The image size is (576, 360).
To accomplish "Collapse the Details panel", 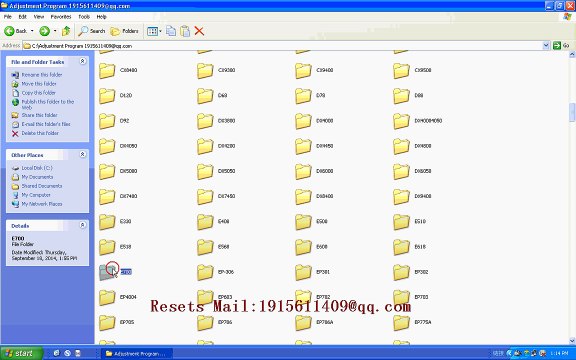I will click(x=83, y=225).
